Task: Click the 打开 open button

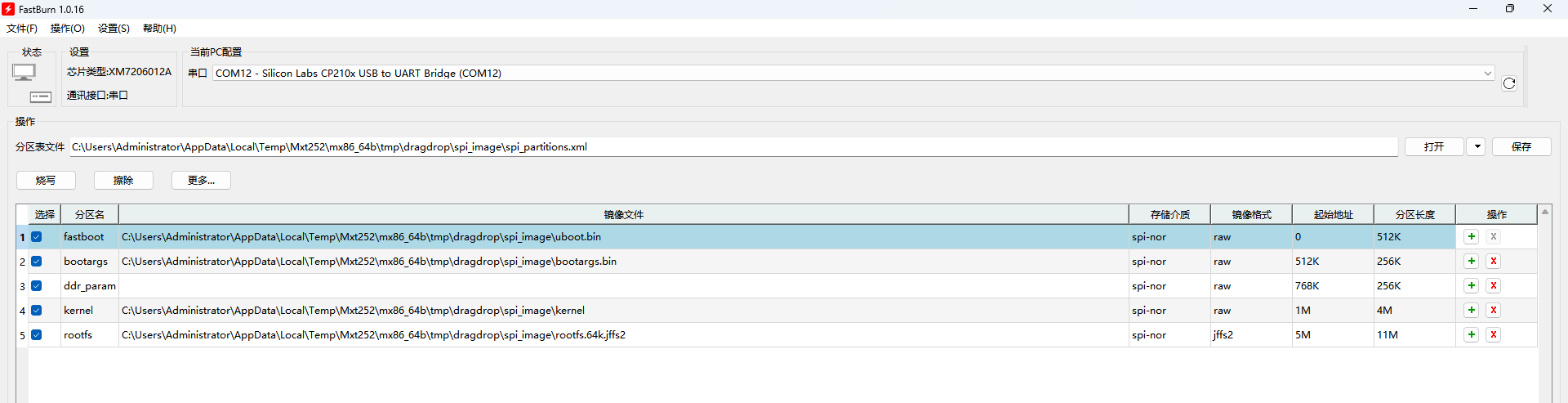Action: coord(1434,147)
